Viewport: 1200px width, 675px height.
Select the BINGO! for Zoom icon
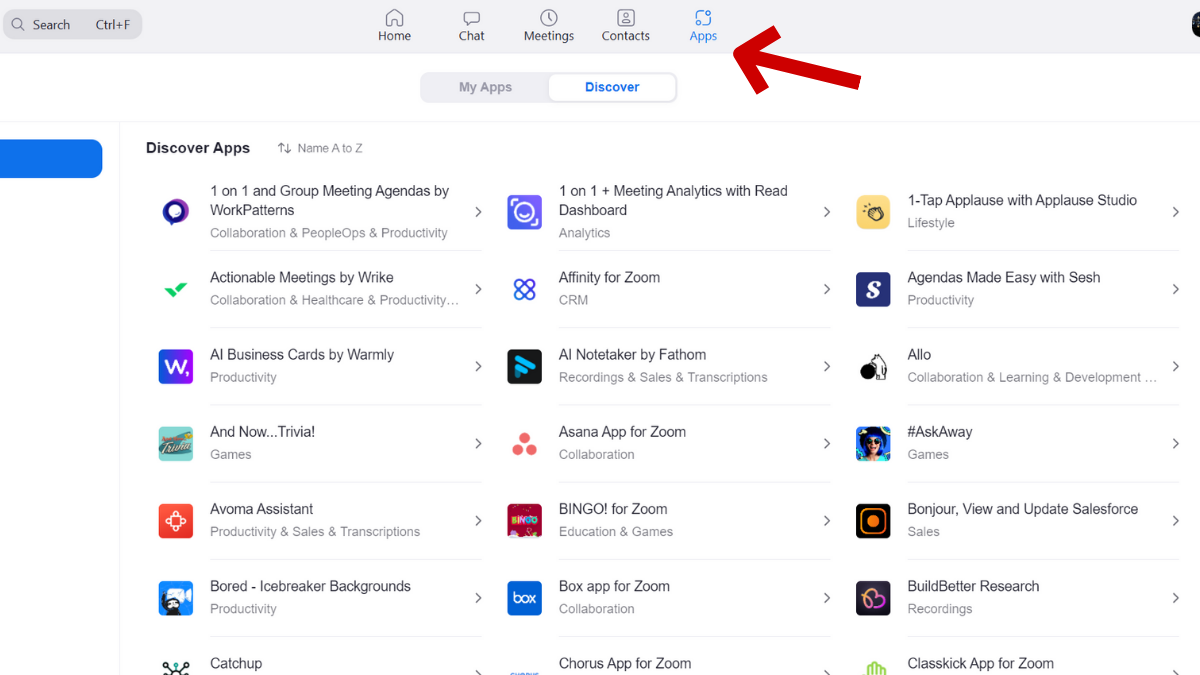click(524, 521)
